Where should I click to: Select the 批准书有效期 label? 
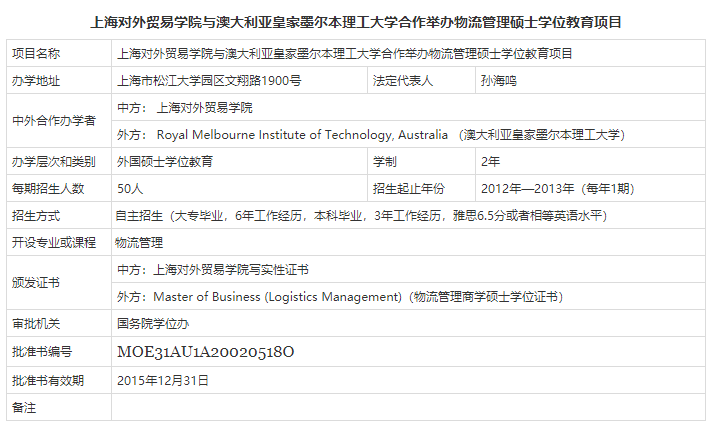tap(48, 381)
